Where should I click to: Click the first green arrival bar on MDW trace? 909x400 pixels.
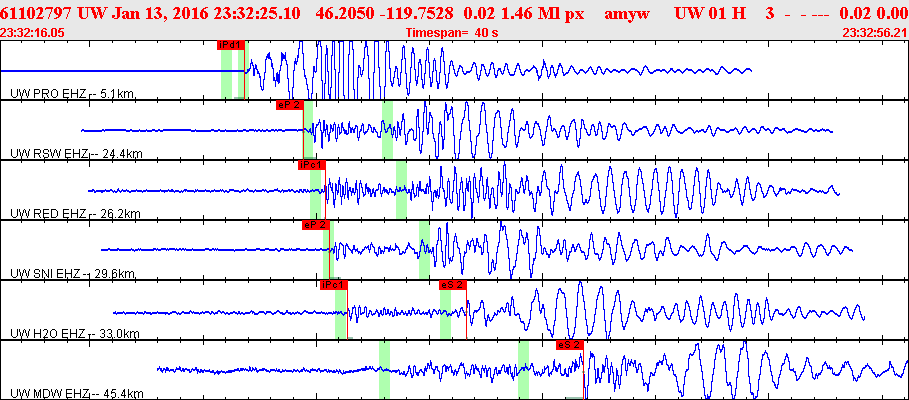pos(384,370)
